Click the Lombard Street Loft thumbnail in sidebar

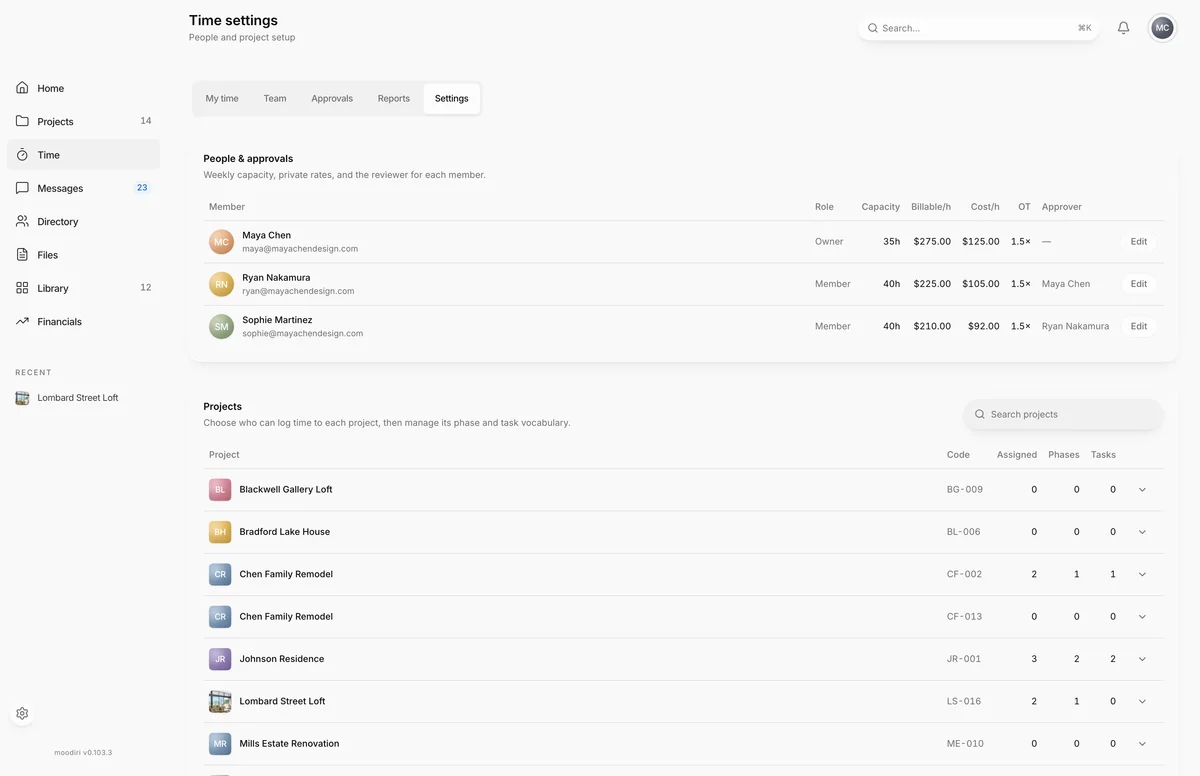(x=22, y=398)
